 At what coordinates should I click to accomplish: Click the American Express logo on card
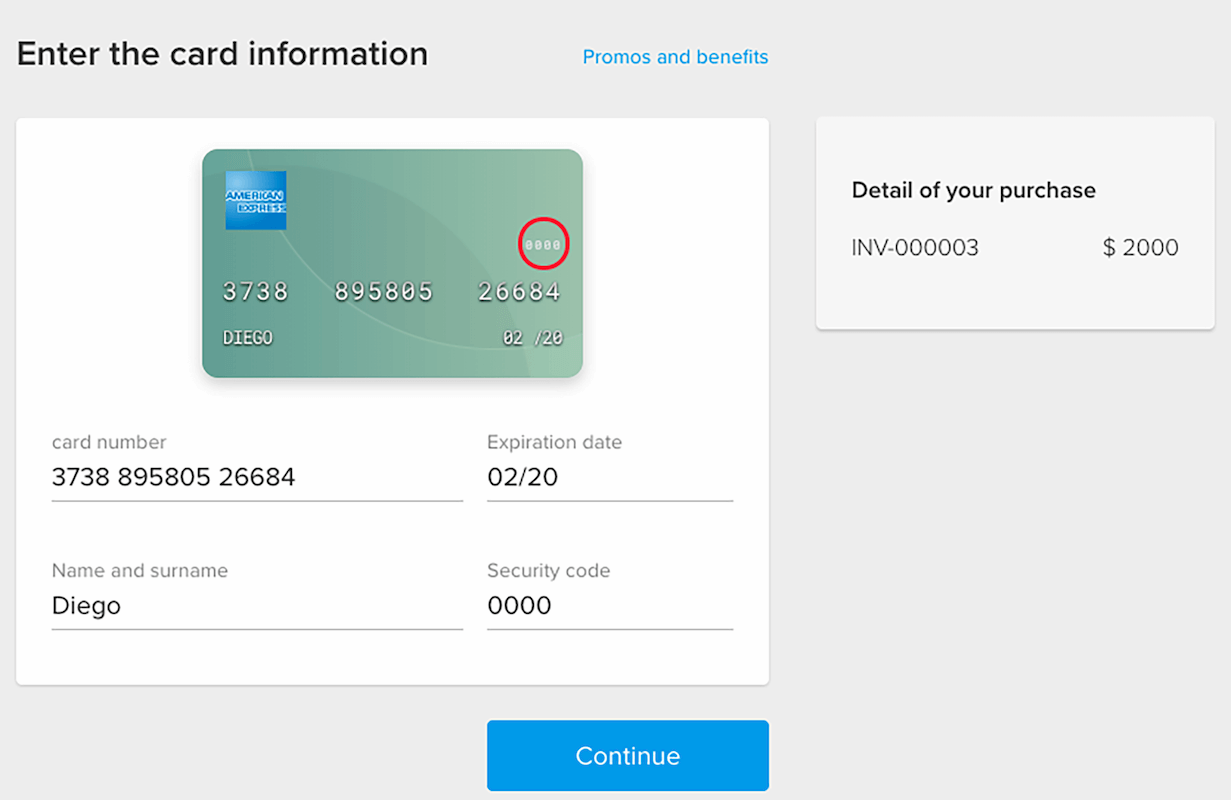pos(255,200)
